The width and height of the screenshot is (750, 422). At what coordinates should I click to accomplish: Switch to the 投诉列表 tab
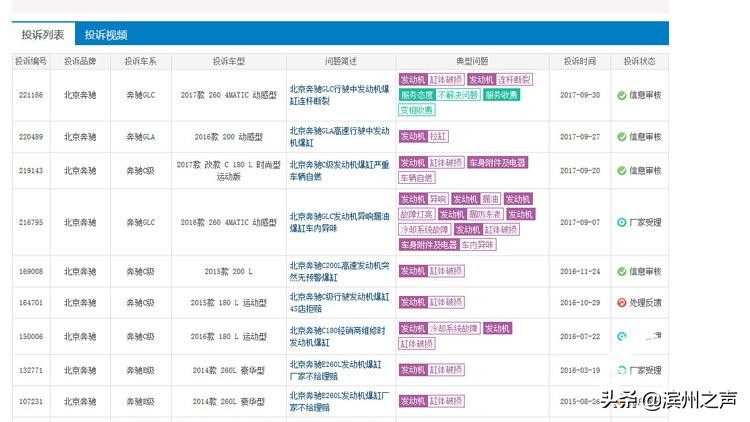click(43, 34)
